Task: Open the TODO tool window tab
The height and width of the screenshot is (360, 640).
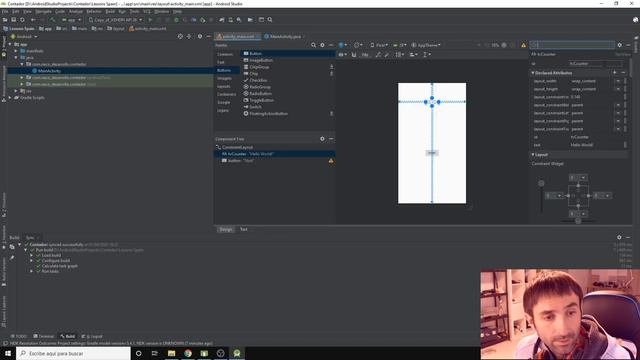Action: coord(18,336)
